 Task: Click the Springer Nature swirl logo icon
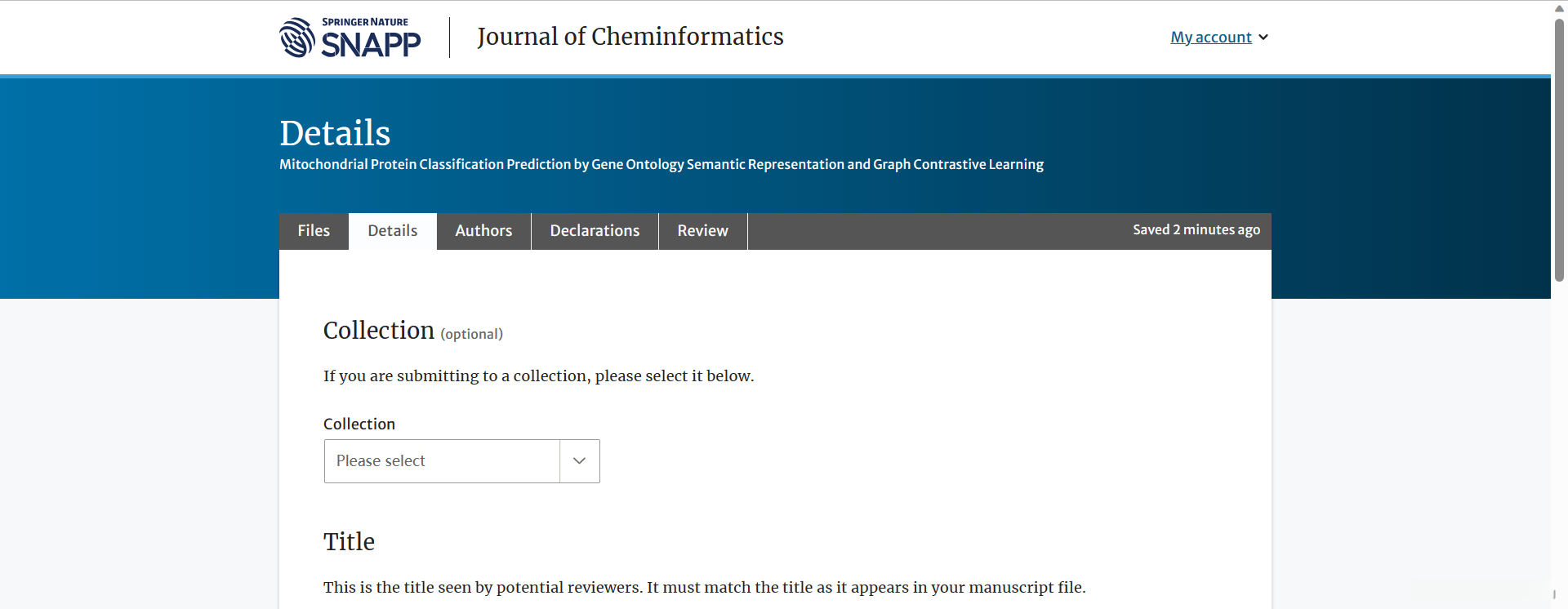(x=296, y=38)
